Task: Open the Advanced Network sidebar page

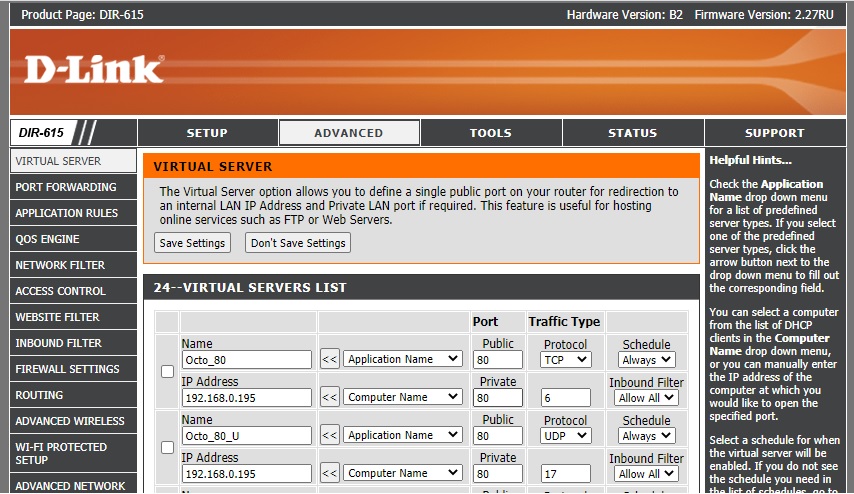Action: click(73, 484)
